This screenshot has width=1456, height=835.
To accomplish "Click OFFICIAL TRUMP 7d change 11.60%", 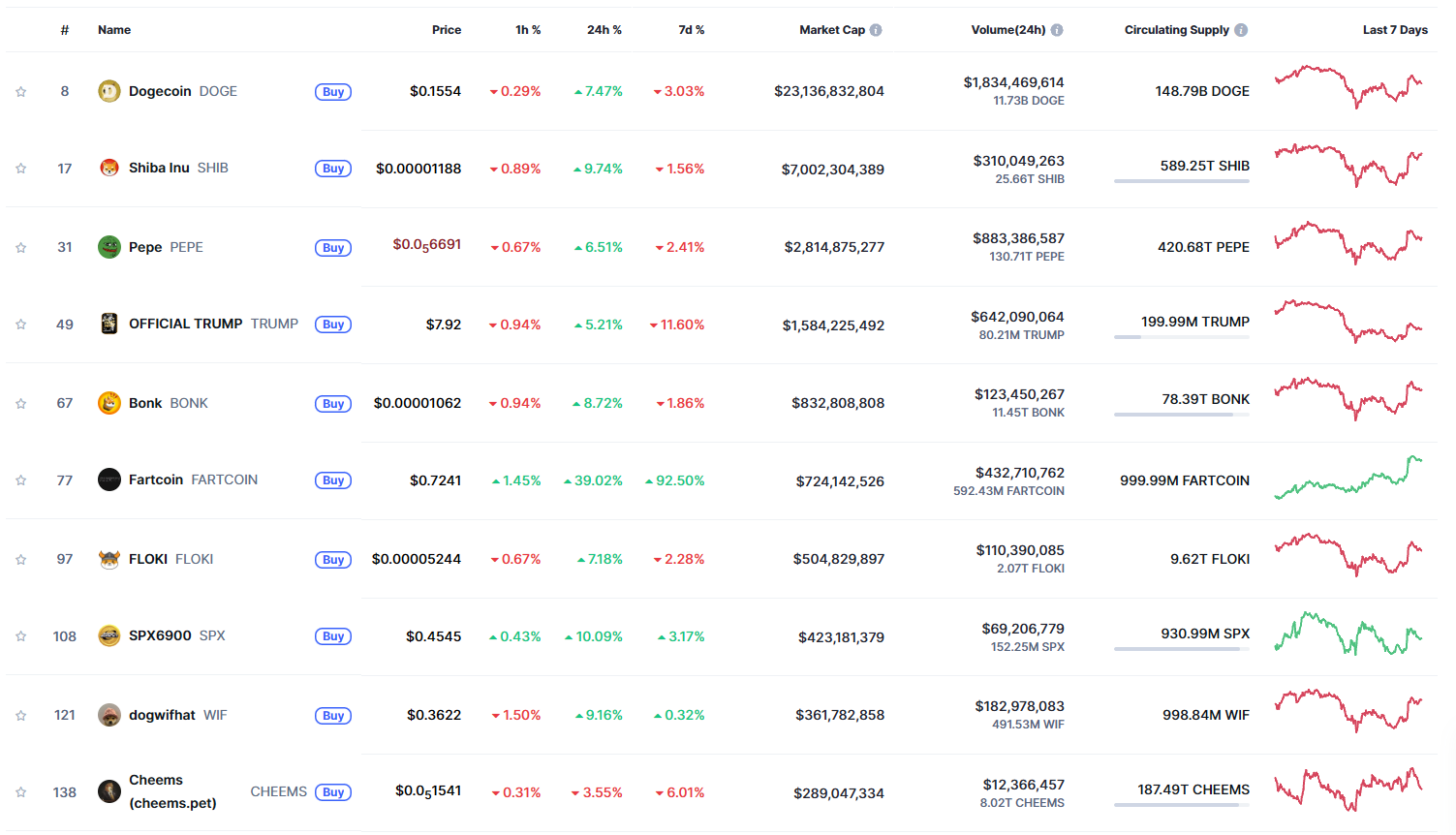I will click(x=677, y=325).
